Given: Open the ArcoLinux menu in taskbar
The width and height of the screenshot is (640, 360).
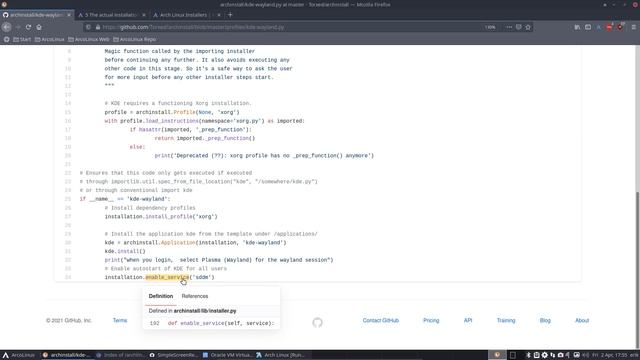Looking at the screenshot, I should 19,355.
